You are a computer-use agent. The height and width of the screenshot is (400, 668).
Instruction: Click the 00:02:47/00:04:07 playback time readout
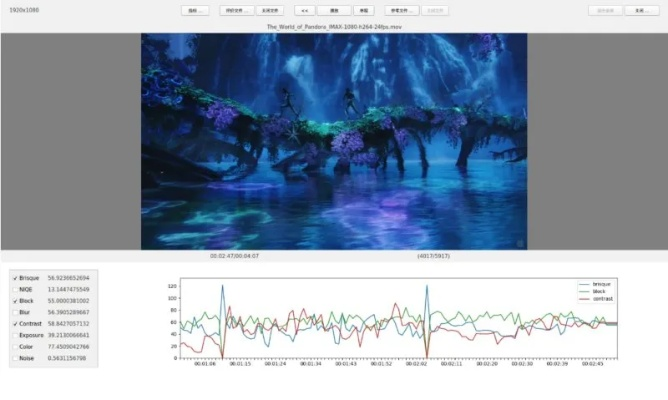(x=234, y=256)
